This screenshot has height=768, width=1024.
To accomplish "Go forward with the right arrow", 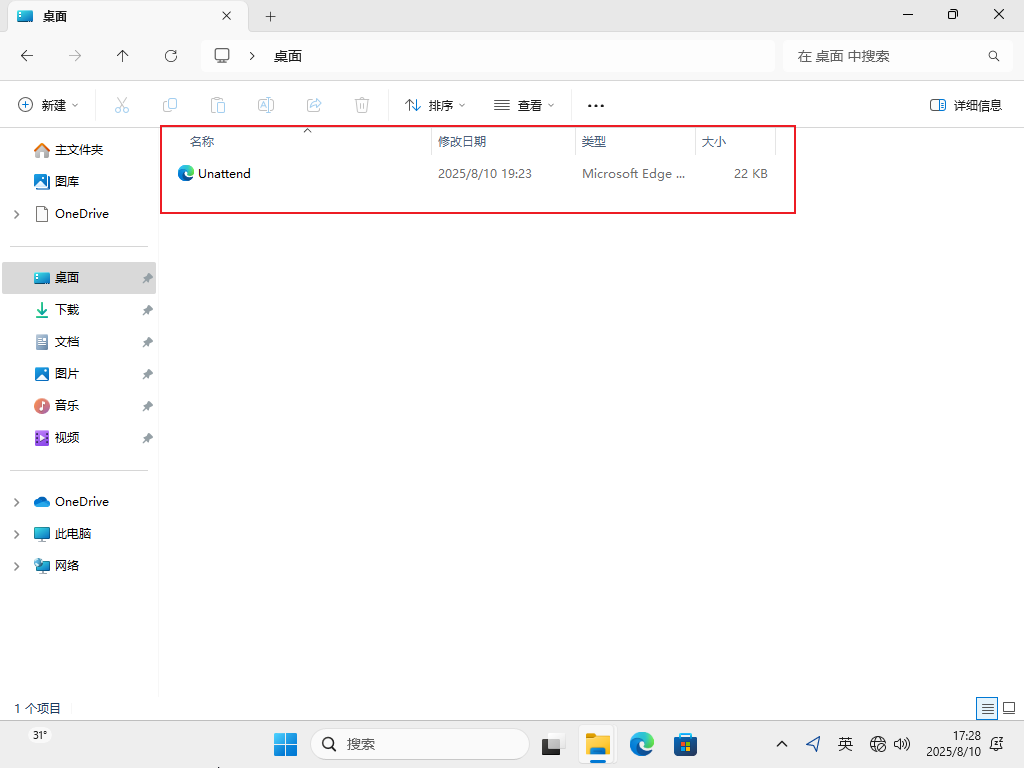I will coord(75,56).
